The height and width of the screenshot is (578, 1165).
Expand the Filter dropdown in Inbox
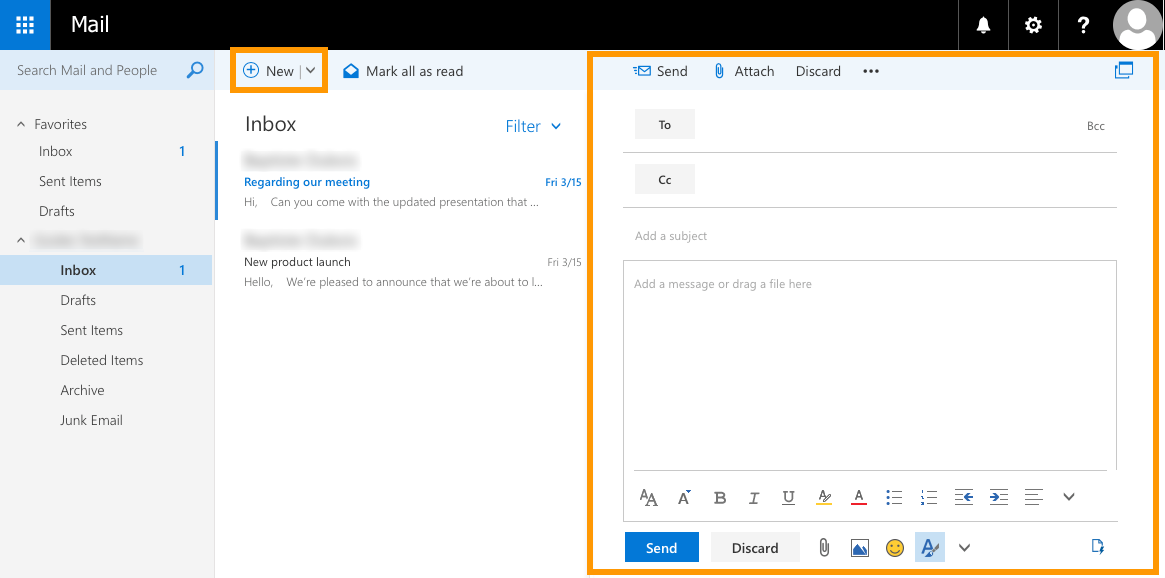click(x=533, y=126)
